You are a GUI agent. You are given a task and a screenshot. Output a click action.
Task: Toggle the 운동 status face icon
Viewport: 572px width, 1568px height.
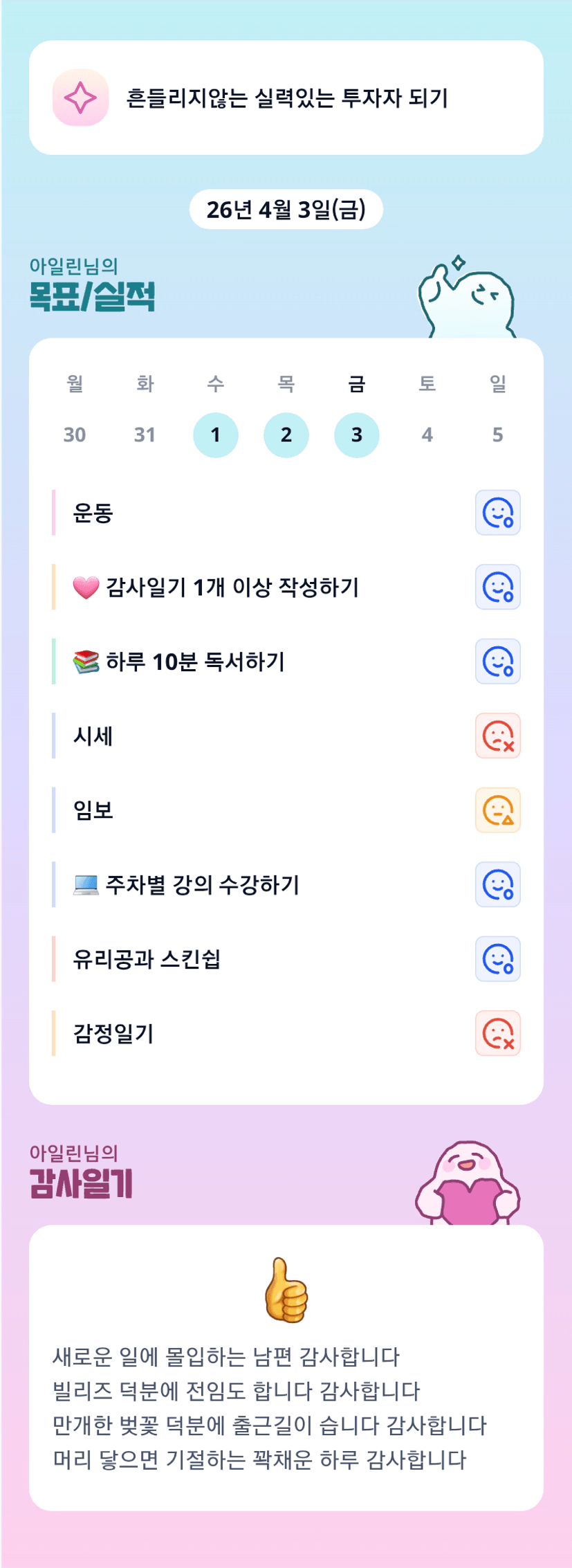[497, 513]
